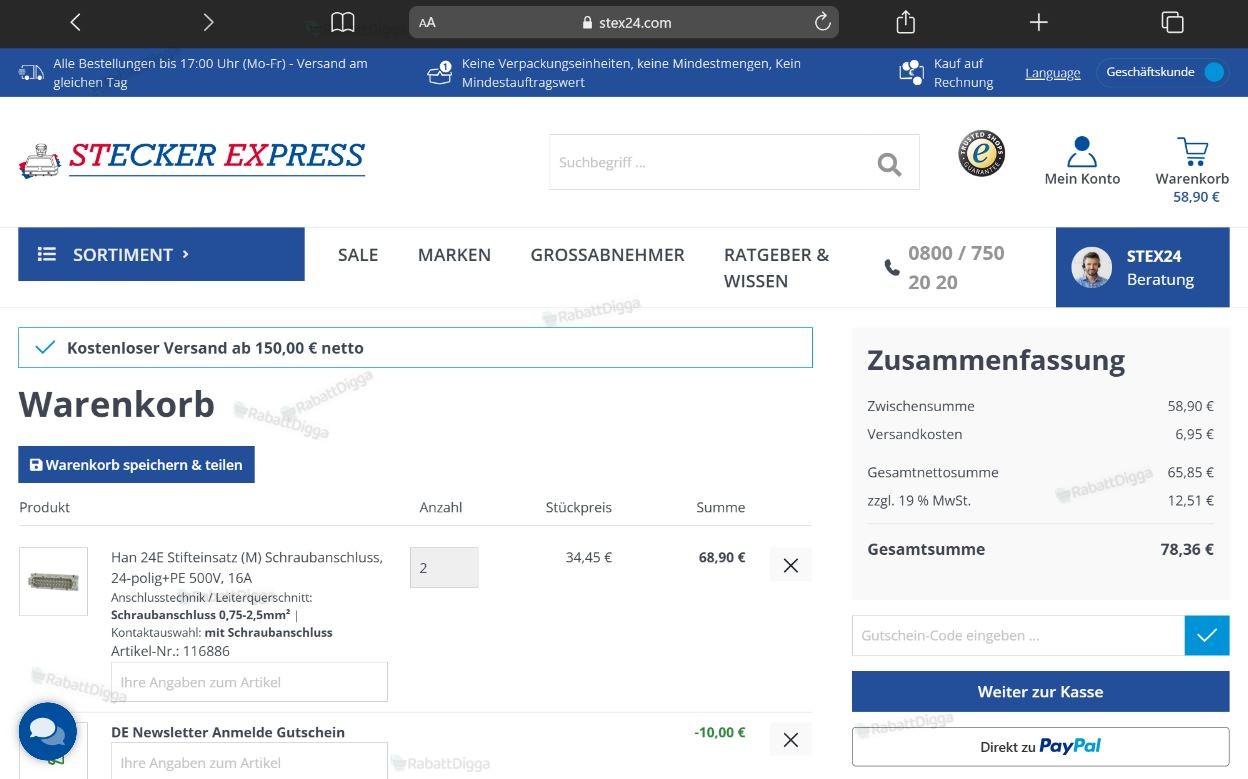The width and height of the screenshot is (1248, 779).
Task: Apply voucher code with checkmark button
Action: pos(1207,635)
